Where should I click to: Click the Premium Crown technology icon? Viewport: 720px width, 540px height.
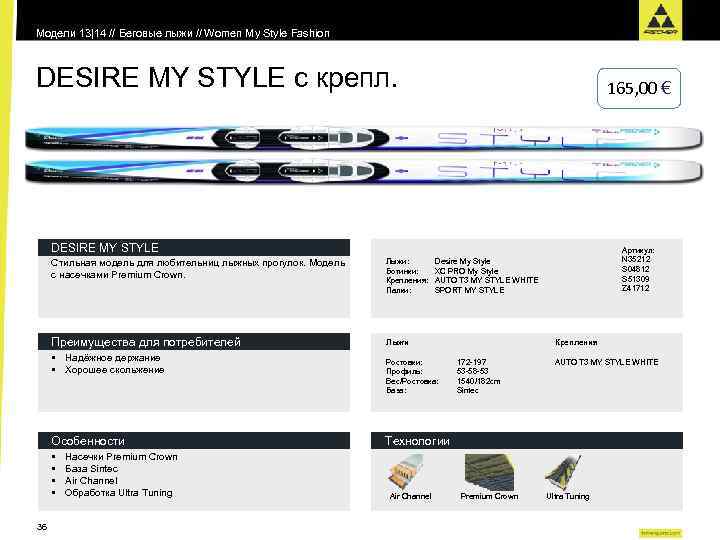coord(489,473)
